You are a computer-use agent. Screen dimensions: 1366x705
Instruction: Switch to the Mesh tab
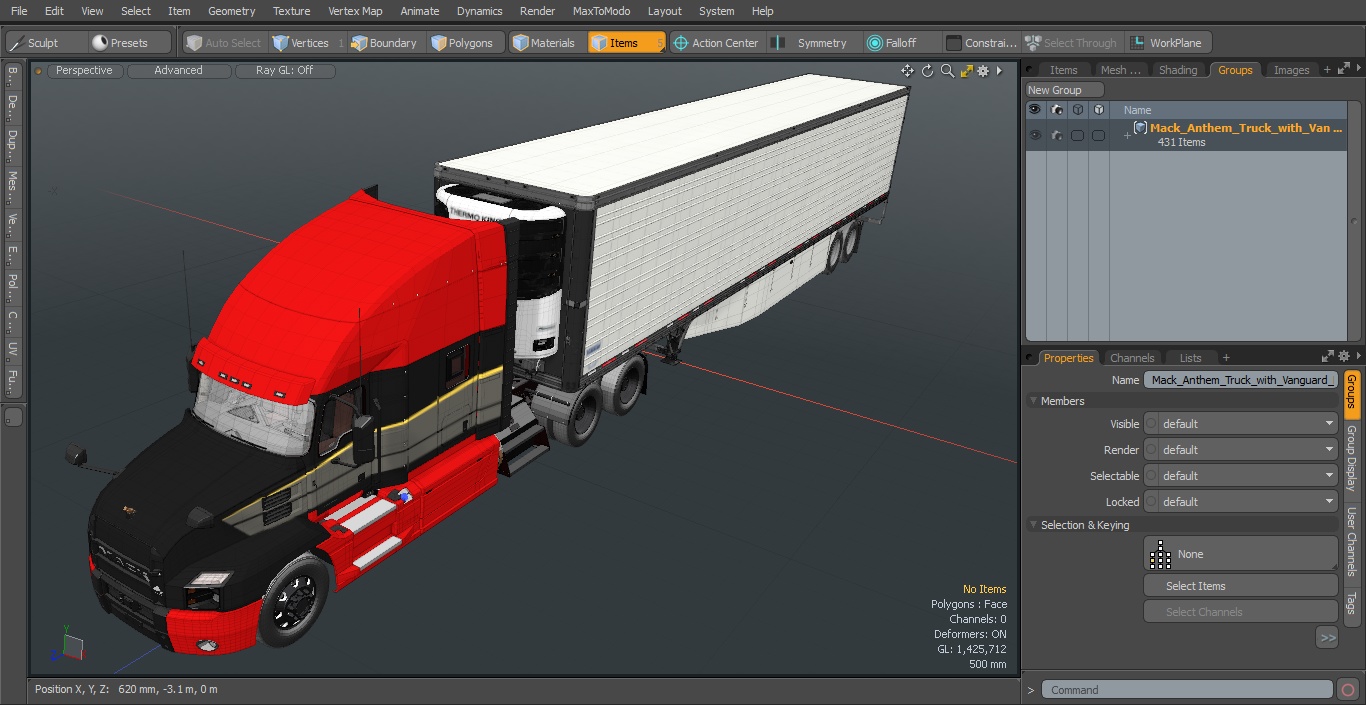coord(1119,70)
